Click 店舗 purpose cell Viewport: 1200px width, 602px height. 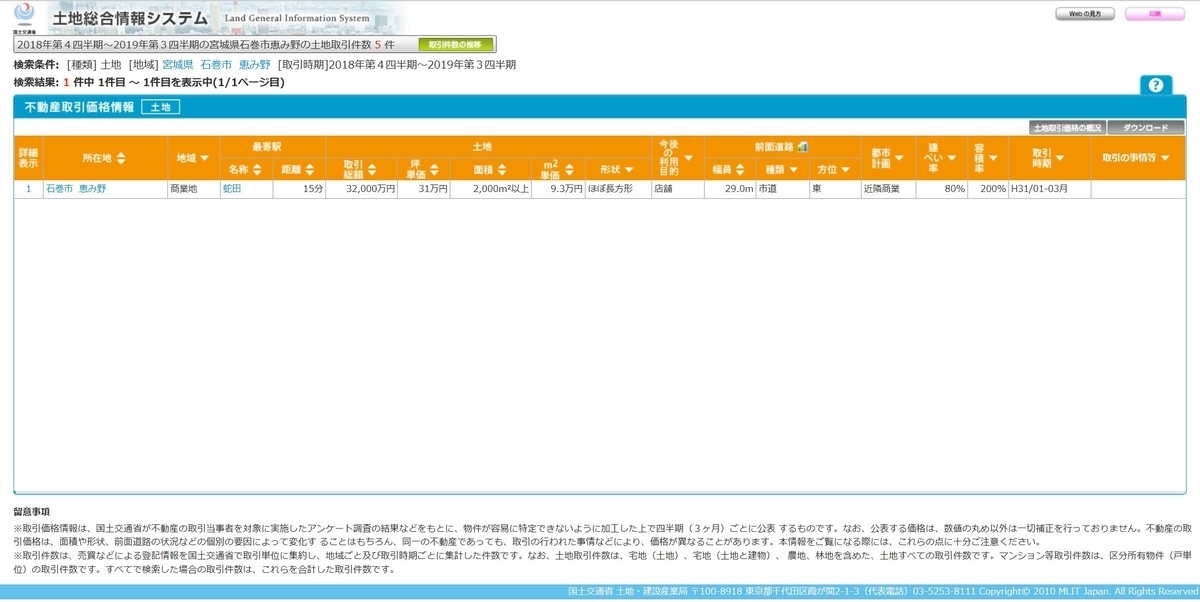[x=677, y=188]
